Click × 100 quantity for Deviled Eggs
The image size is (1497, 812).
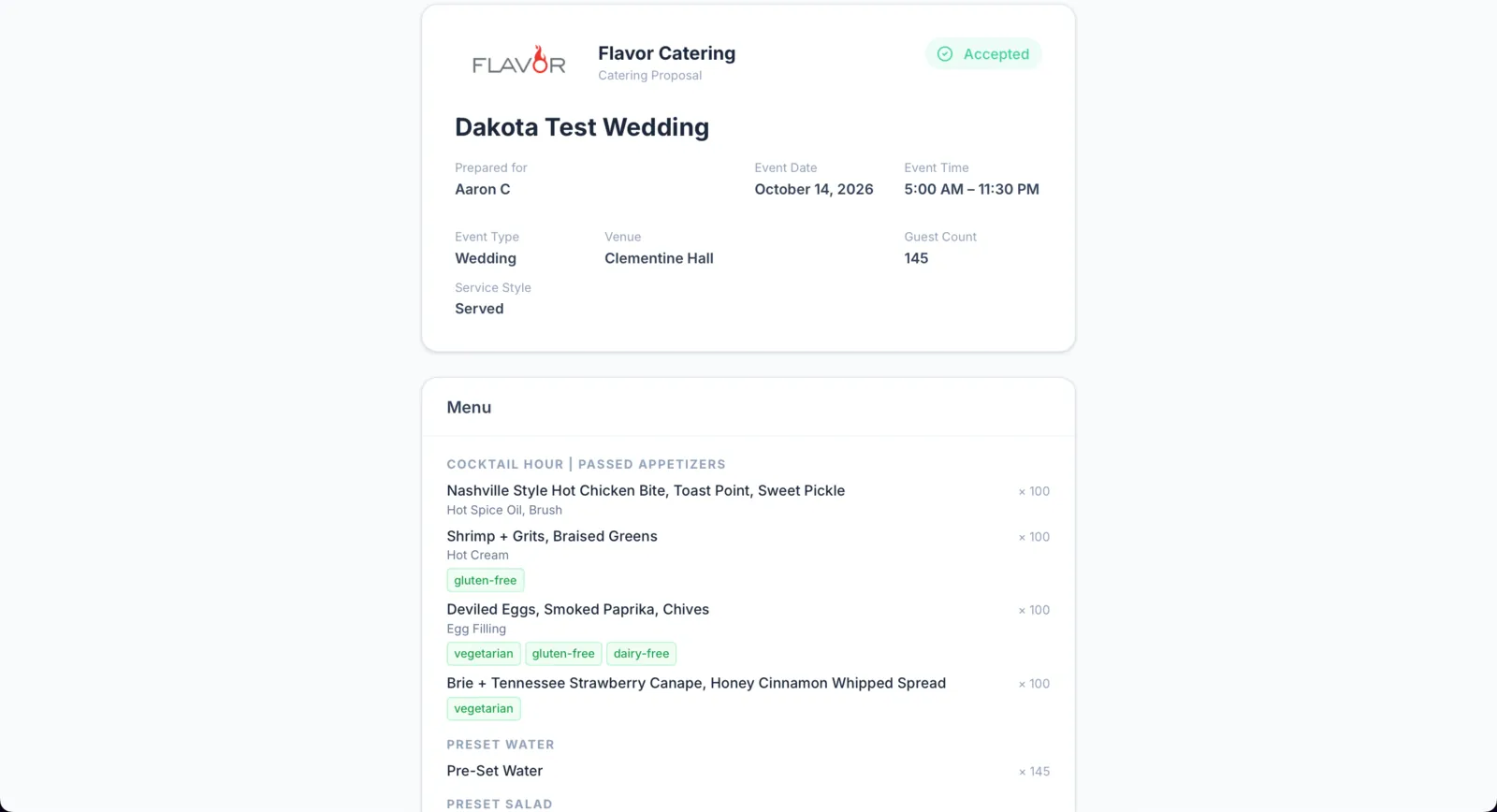click(x=1034, y=610)
